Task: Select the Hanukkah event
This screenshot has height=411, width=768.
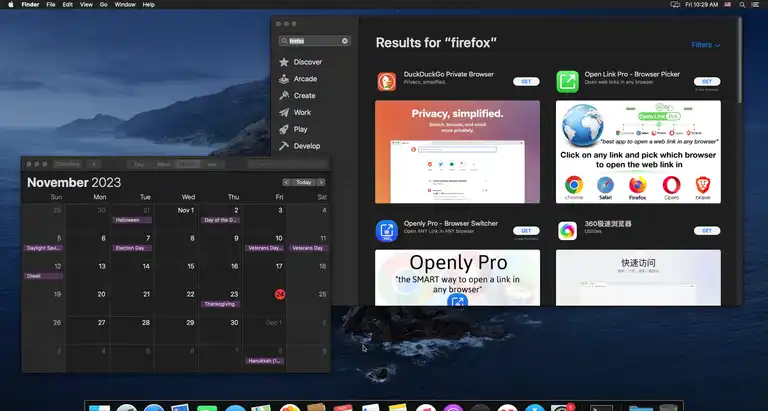Action: (x=264, y=361)
